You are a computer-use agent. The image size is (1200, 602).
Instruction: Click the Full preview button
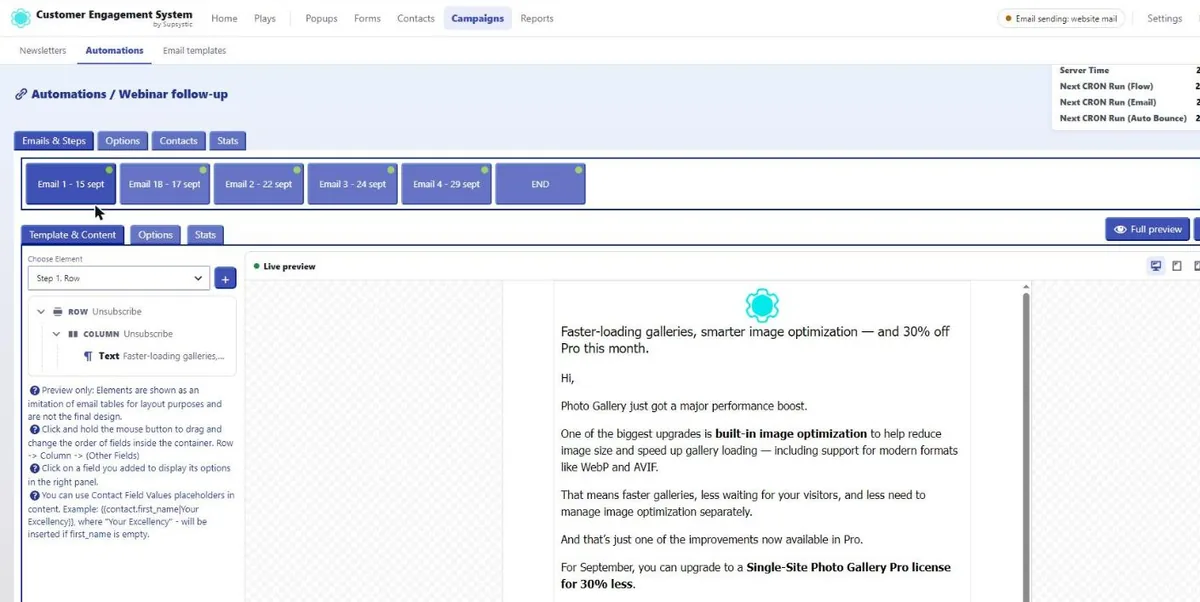click(x=1148, y=229)
